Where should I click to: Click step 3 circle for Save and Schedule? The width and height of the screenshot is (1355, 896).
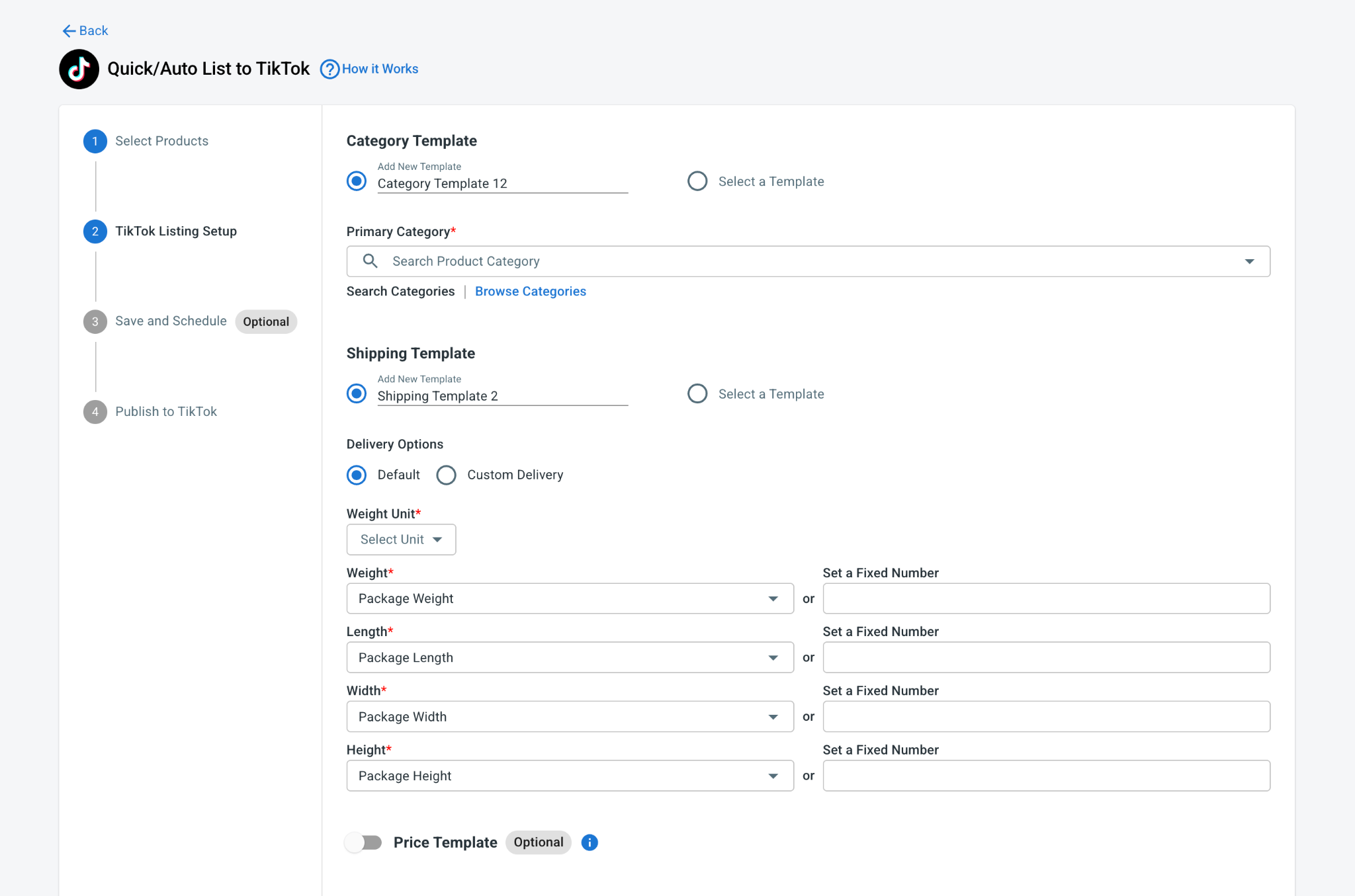(95, 321)
